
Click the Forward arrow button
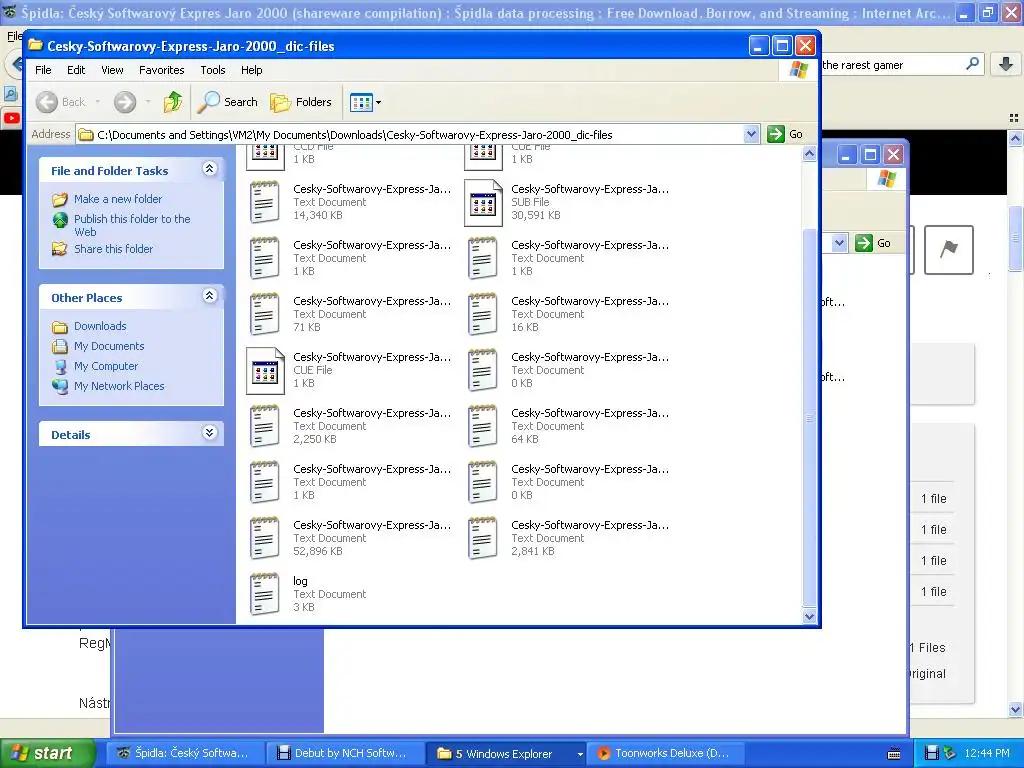pos(125,102)
